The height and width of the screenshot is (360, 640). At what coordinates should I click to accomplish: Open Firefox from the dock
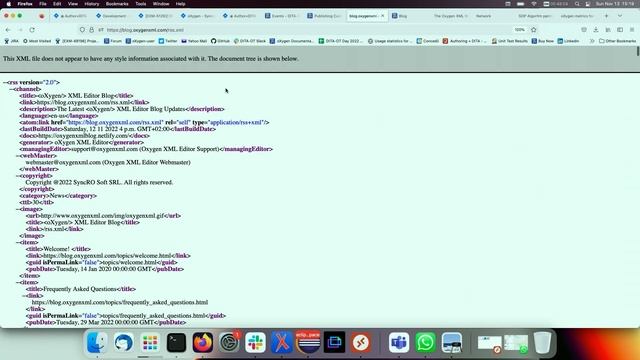[203, 342]
